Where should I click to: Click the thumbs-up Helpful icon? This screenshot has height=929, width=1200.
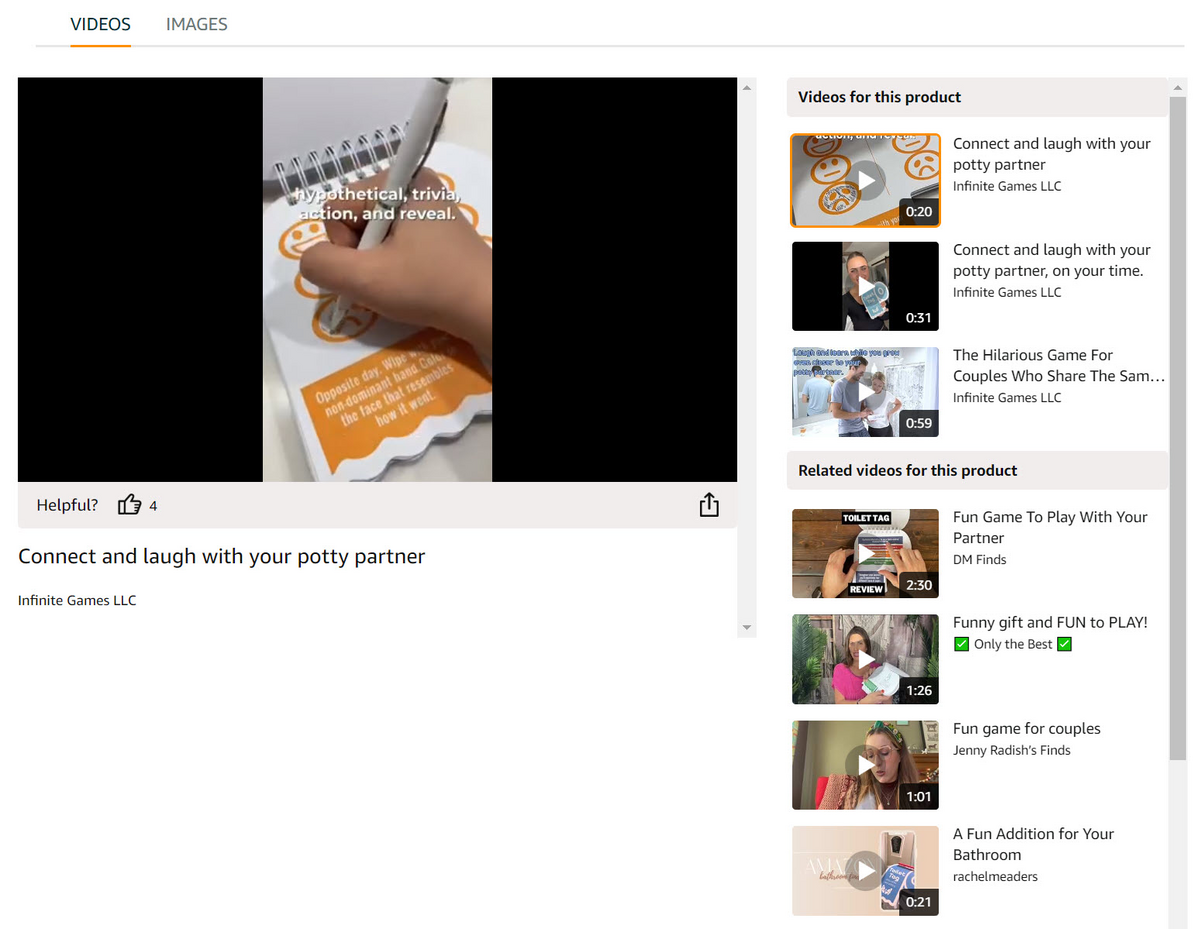coord(129,505)
